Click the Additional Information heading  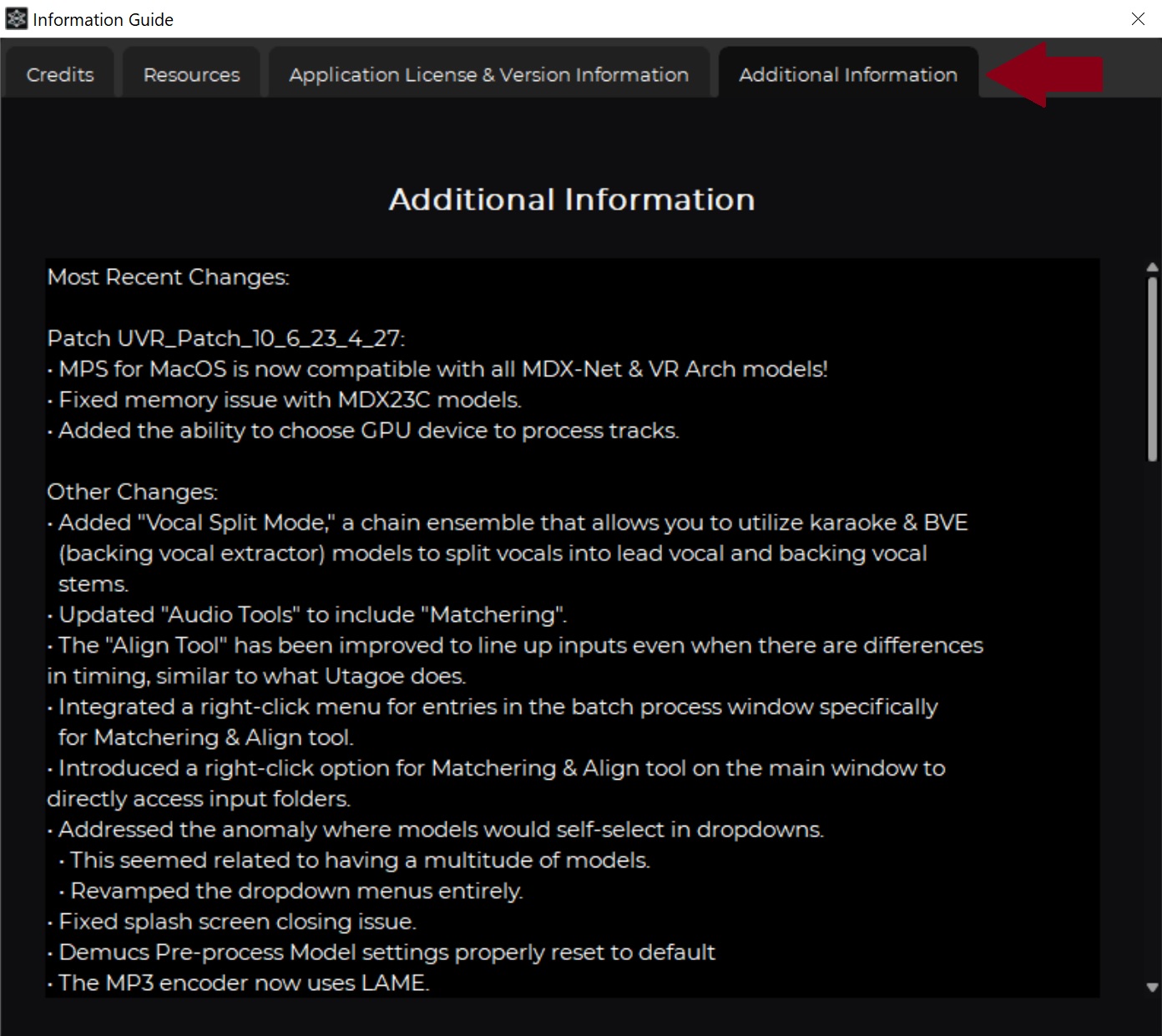pos(570,199)
